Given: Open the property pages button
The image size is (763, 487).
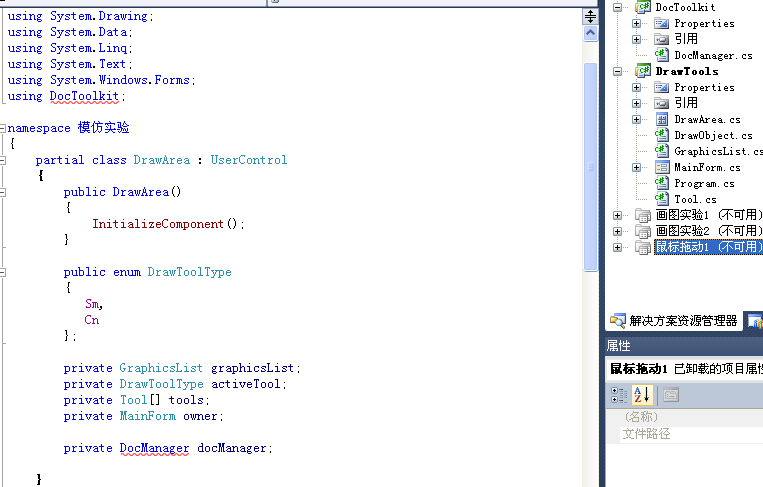Looking at the screenshot, I should (x=671, y=395).
